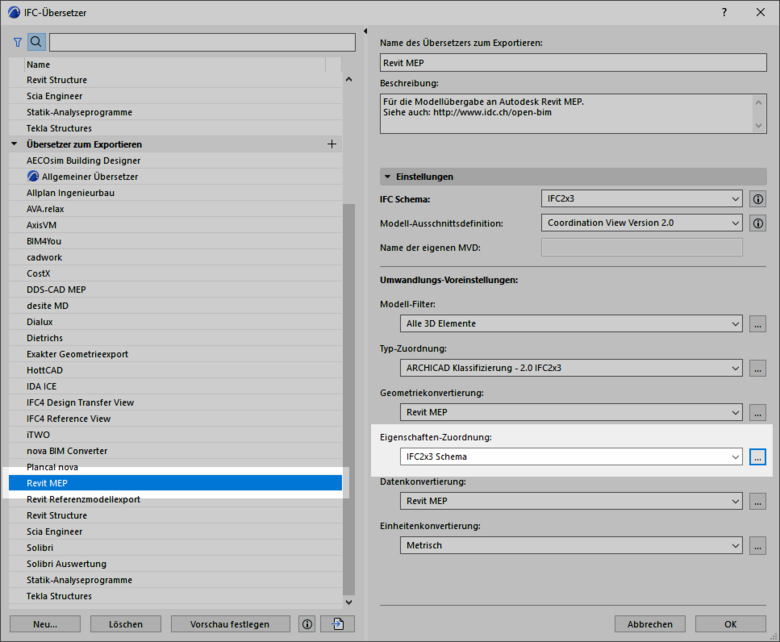This screenshot has height=642, width=780.
Task: Click the translator search input field
Action: pos(202,42)
